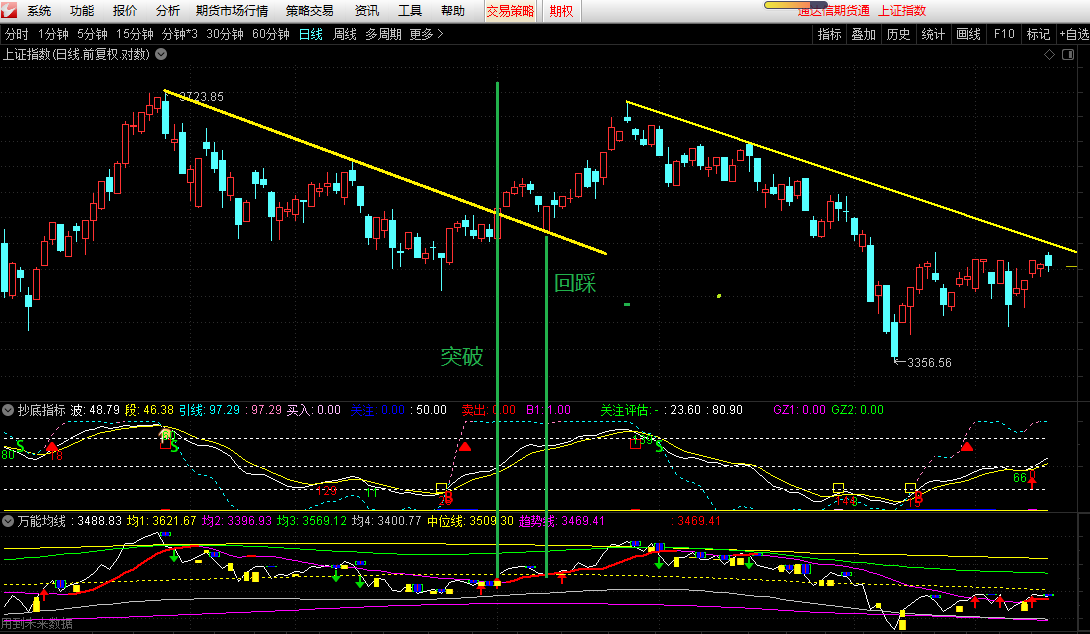
Task: Select the 日线 daily period tab
Action: tap(311, 34)
